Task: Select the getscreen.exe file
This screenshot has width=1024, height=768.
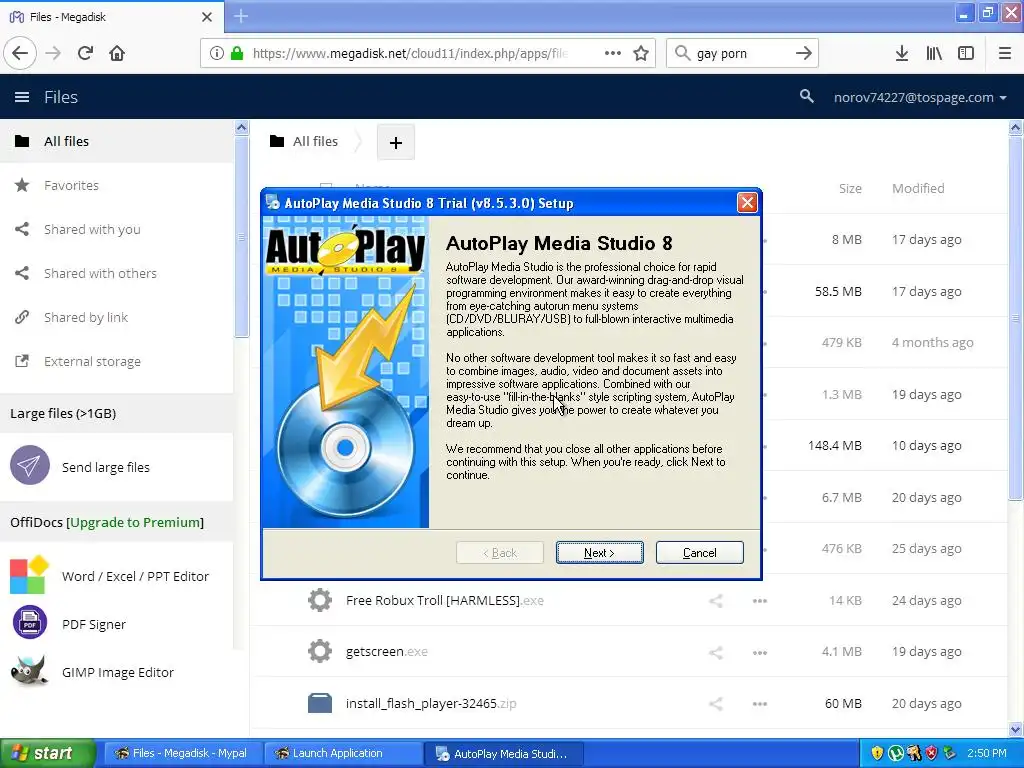Action: 387,652
